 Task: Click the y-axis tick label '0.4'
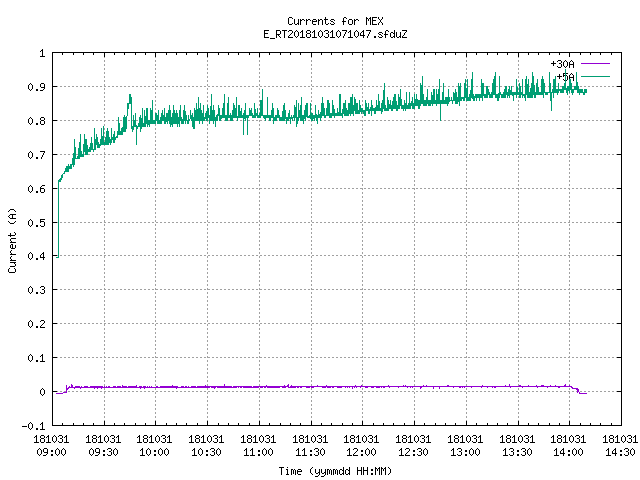[x=36, y=256]
